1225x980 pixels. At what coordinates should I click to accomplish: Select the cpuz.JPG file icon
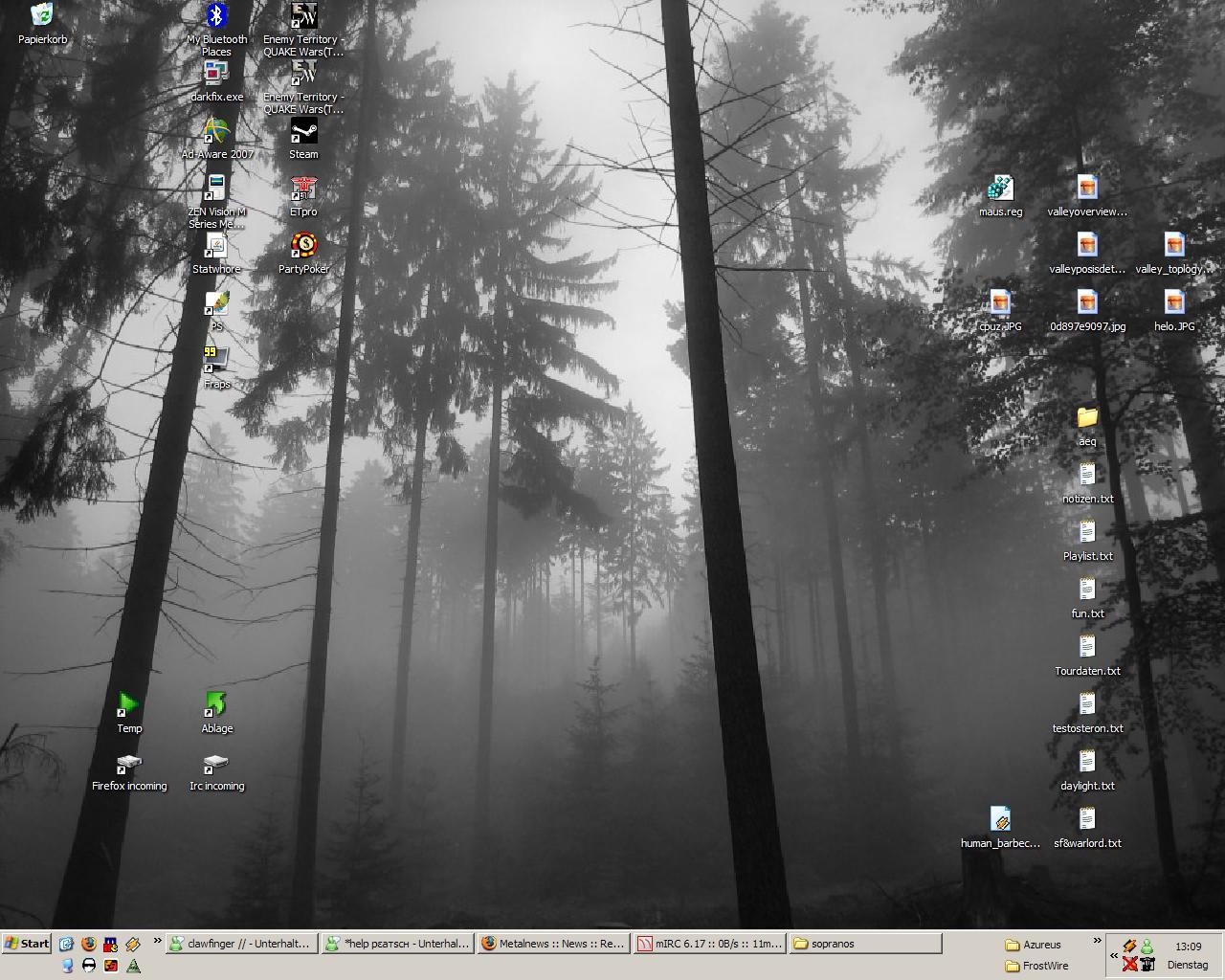pyautogui.click(x=1000, y=310)
